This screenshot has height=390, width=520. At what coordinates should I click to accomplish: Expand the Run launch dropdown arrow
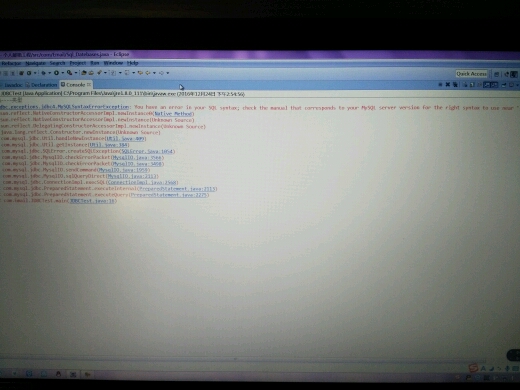(63, 73)
